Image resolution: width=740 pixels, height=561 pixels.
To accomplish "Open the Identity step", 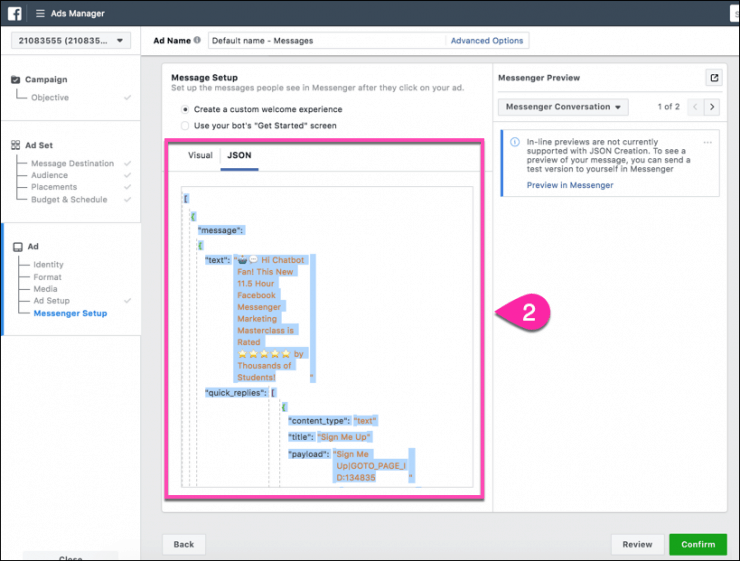I will pos(48,265).
